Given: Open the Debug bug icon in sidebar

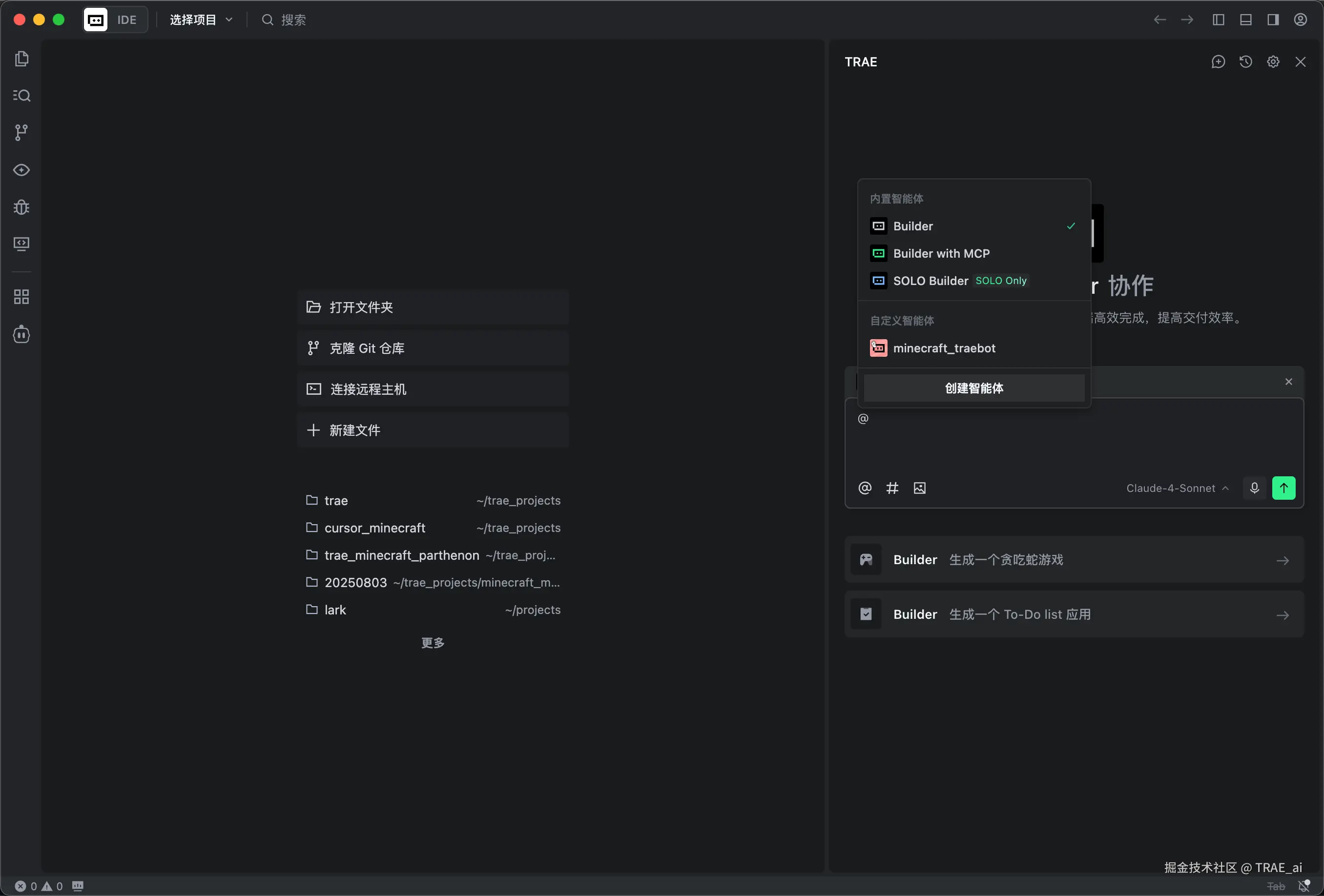Looking at the screenshot, I should [x=21, y=207].
